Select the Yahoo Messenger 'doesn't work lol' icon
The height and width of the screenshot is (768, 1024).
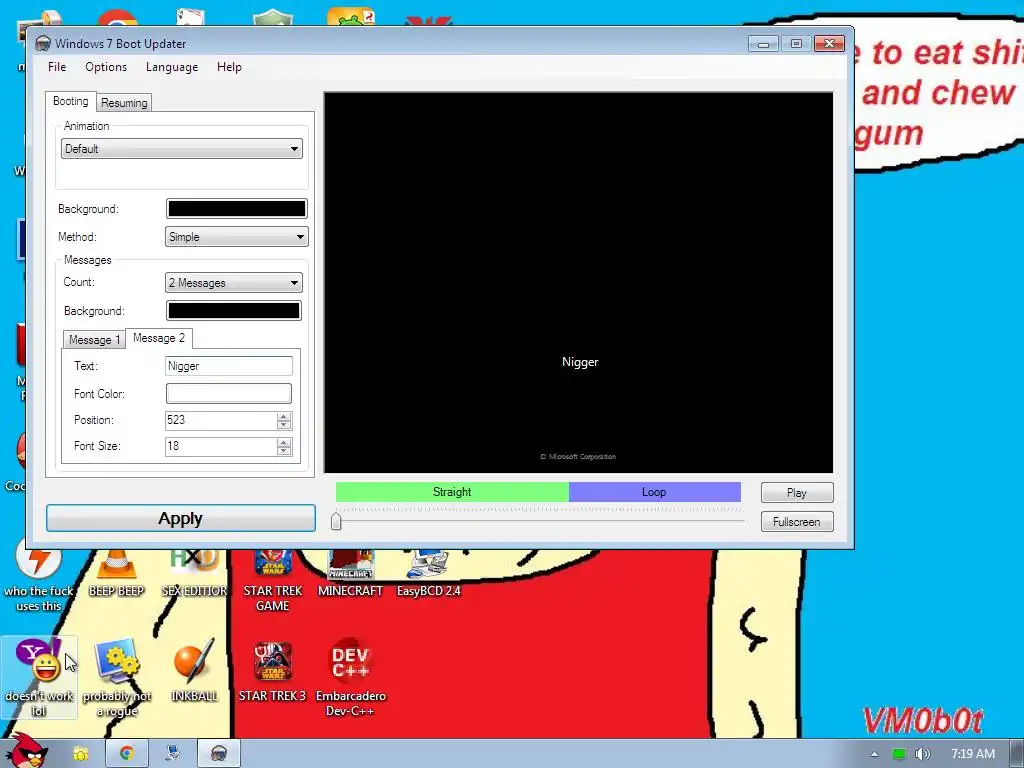click(39, 678)
